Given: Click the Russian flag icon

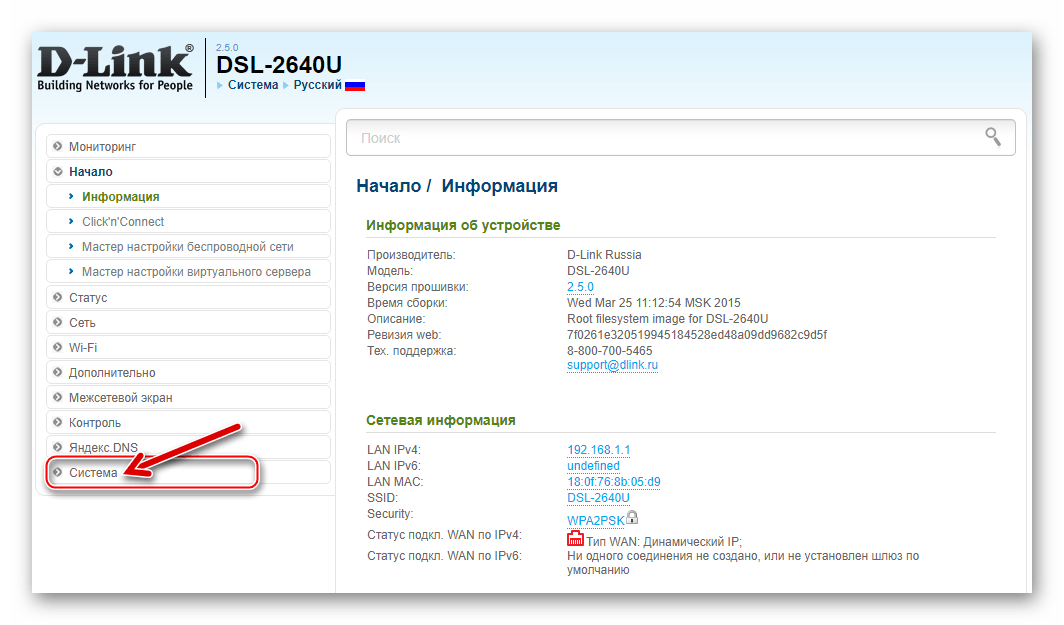Looking at the screenshot, I should click(x=355, y=86).
